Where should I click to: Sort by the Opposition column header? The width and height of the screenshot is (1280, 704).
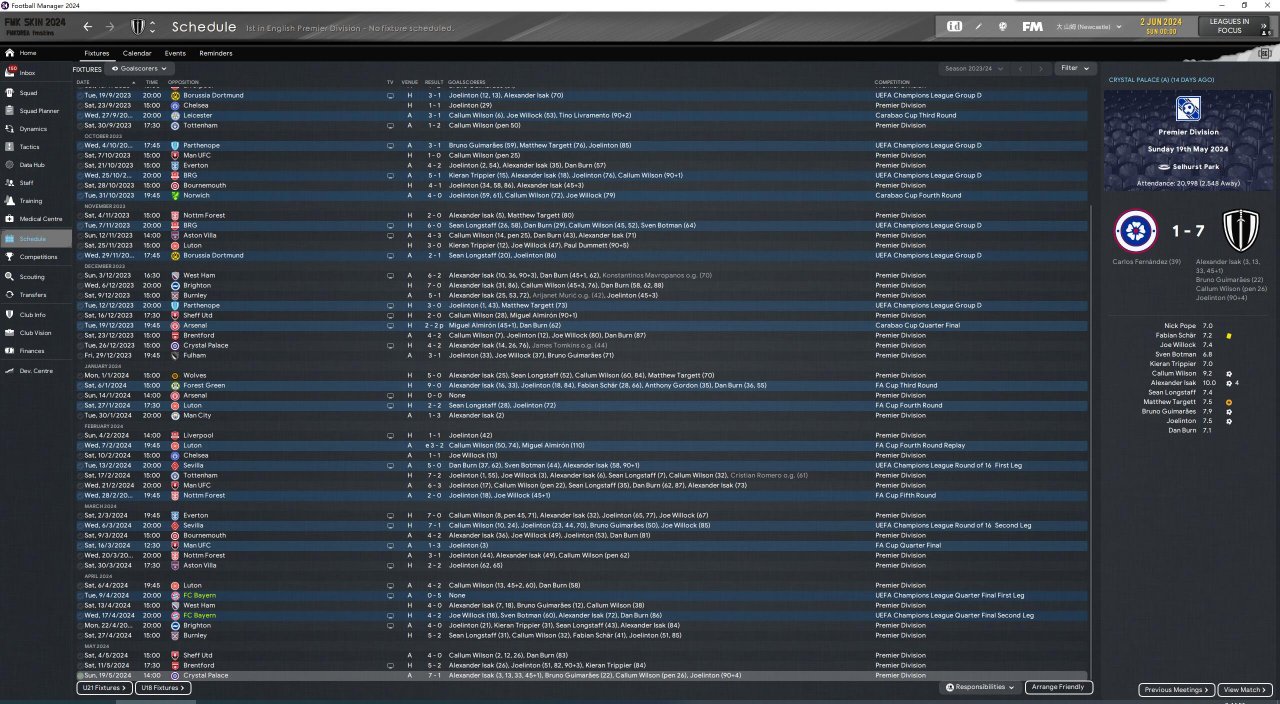click(184, 82)
